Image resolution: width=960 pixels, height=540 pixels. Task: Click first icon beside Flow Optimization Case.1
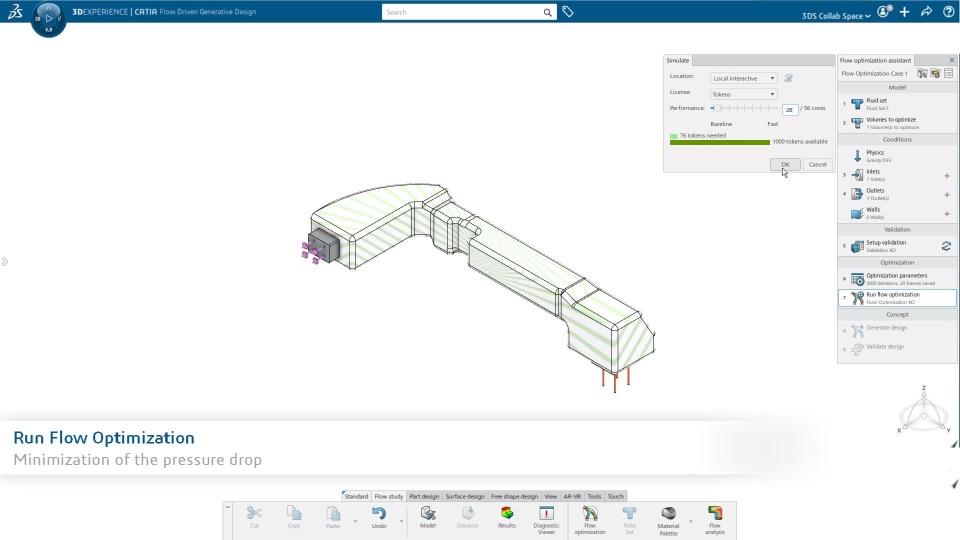922,73
